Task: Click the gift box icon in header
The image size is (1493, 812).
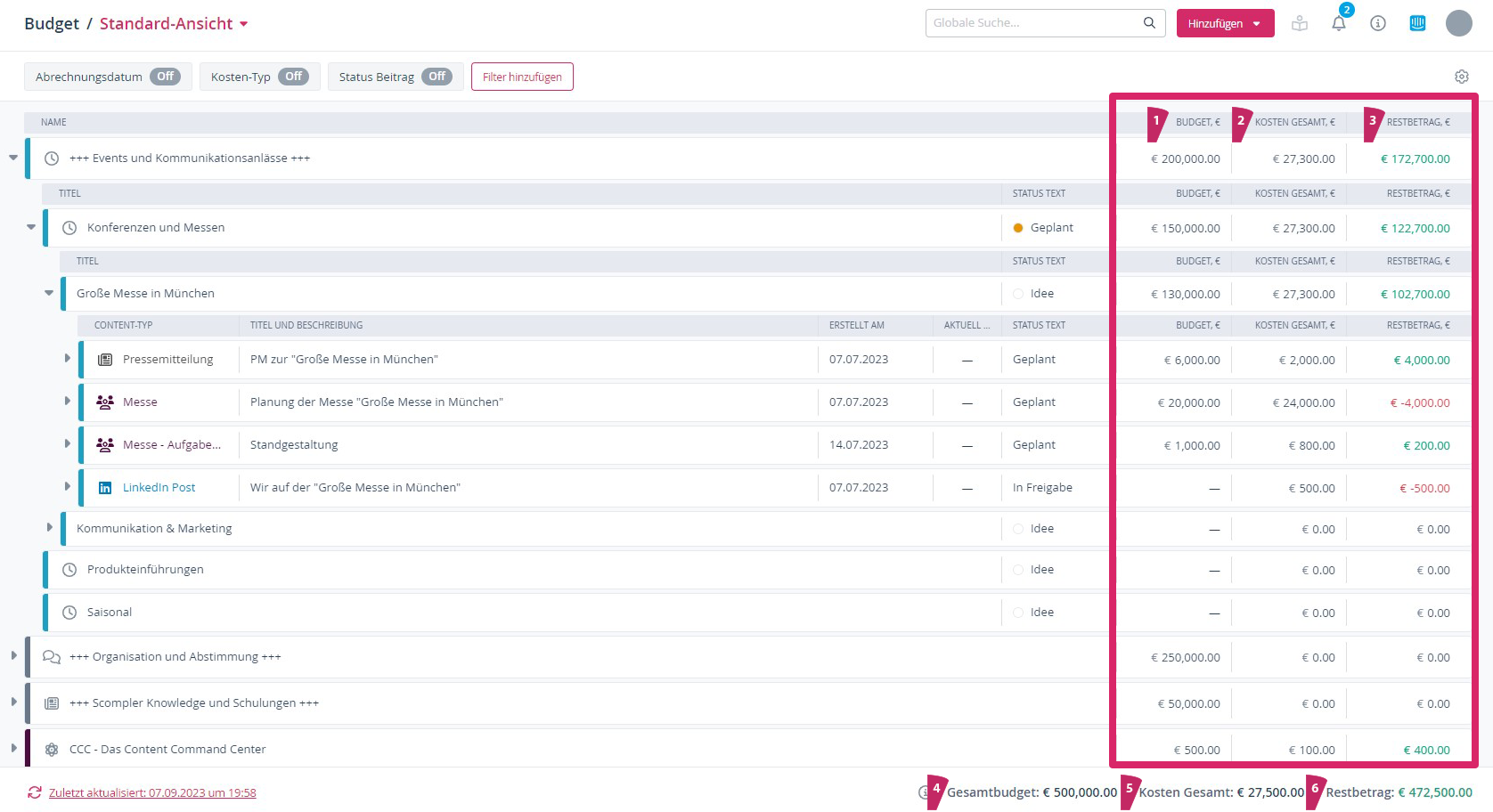Action: click(1300, 24)
